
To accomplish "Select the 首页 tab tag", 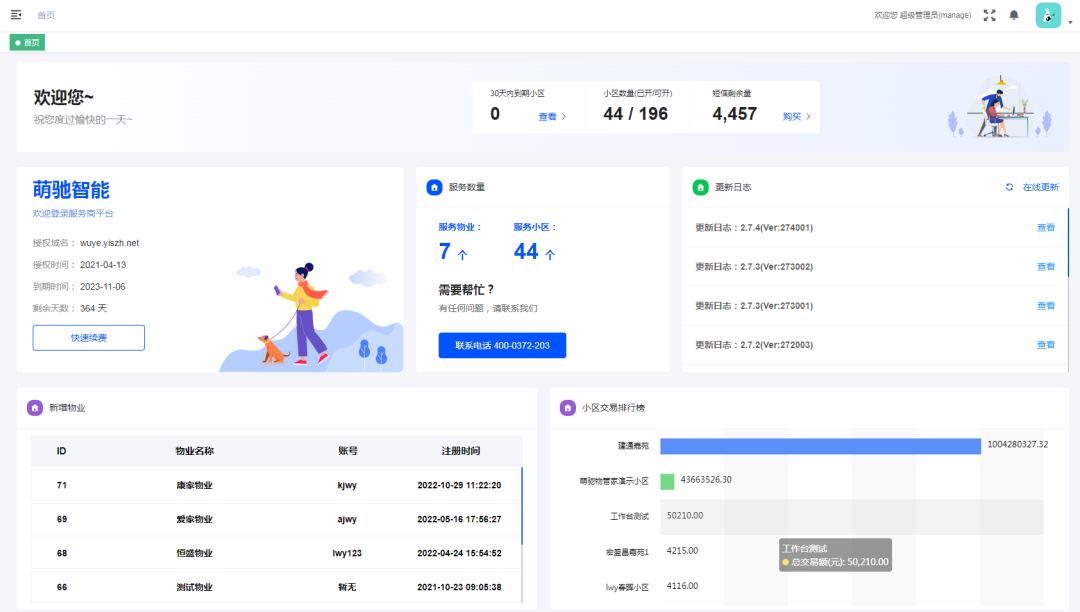I will 28,43.
